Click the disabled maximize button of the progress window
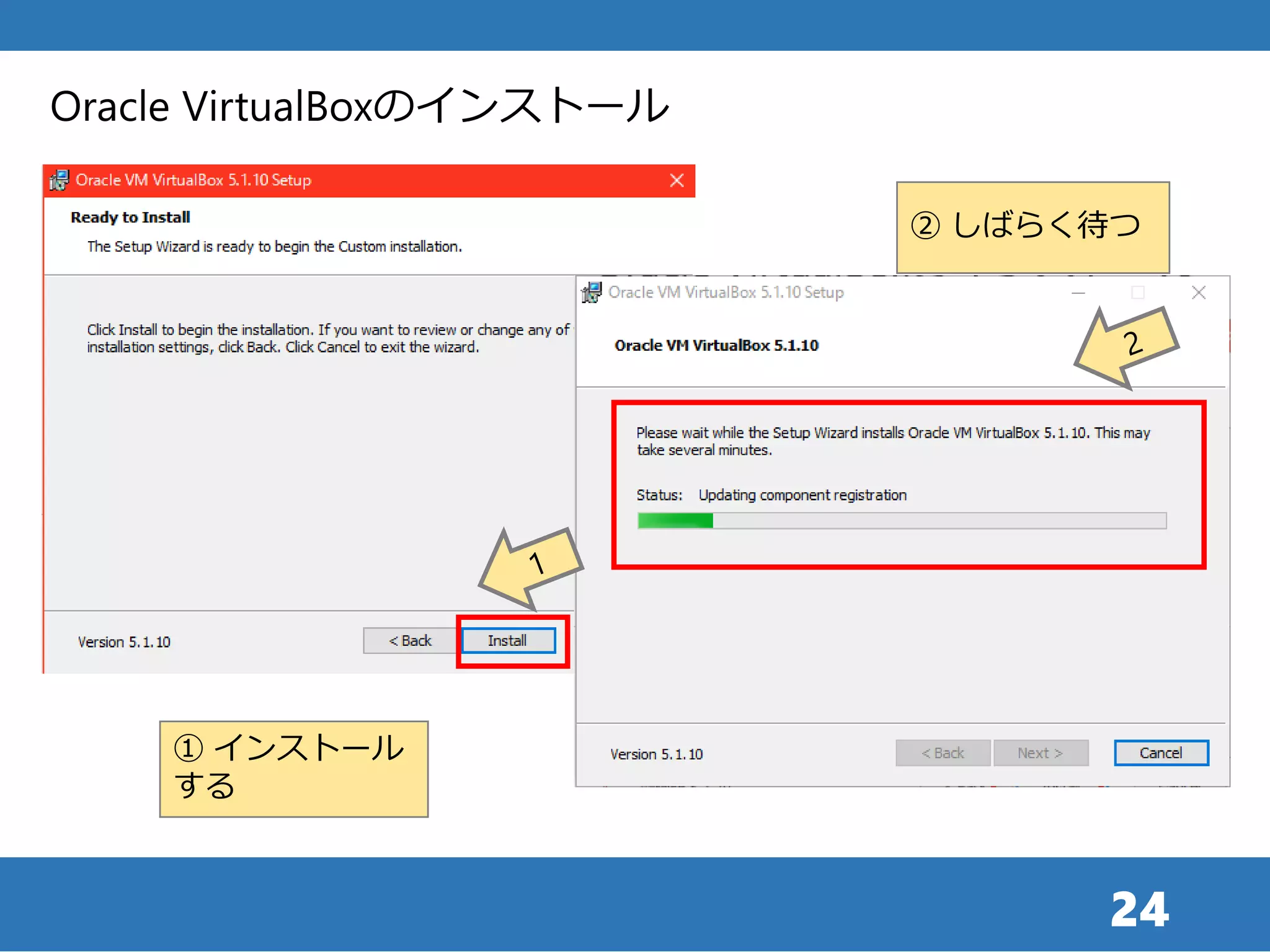This screenshot has height=952, width=1270. [x=1138, y=293]
